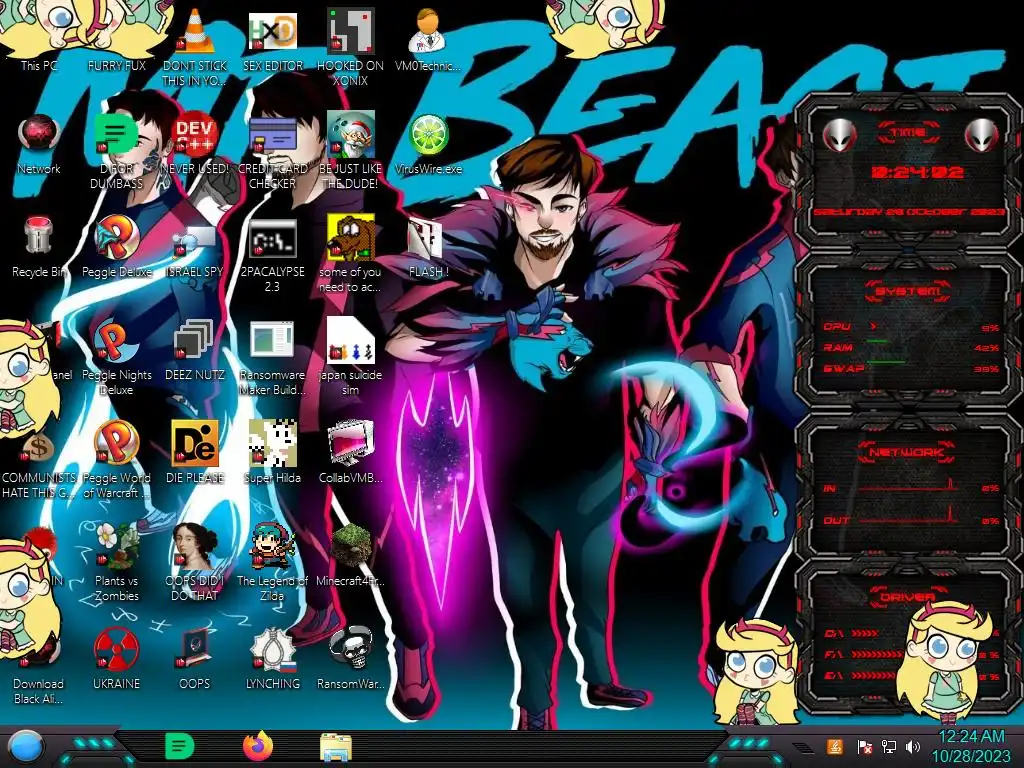Open Minecraft4Fr... grass block icon
Viewport: 1024px width, 768px height.
(351, 555)
